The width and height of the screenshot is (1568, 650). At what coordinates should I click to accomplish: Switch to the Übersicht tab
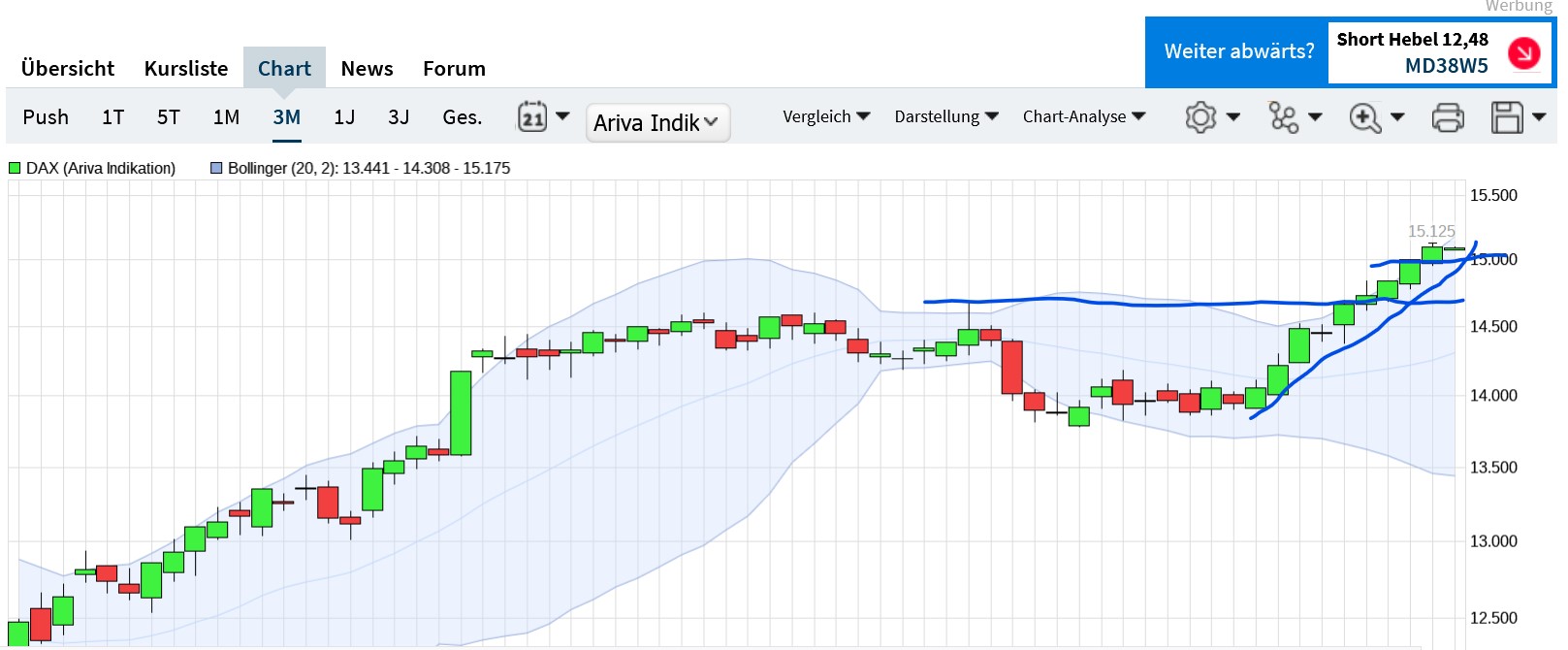point(68,69)
